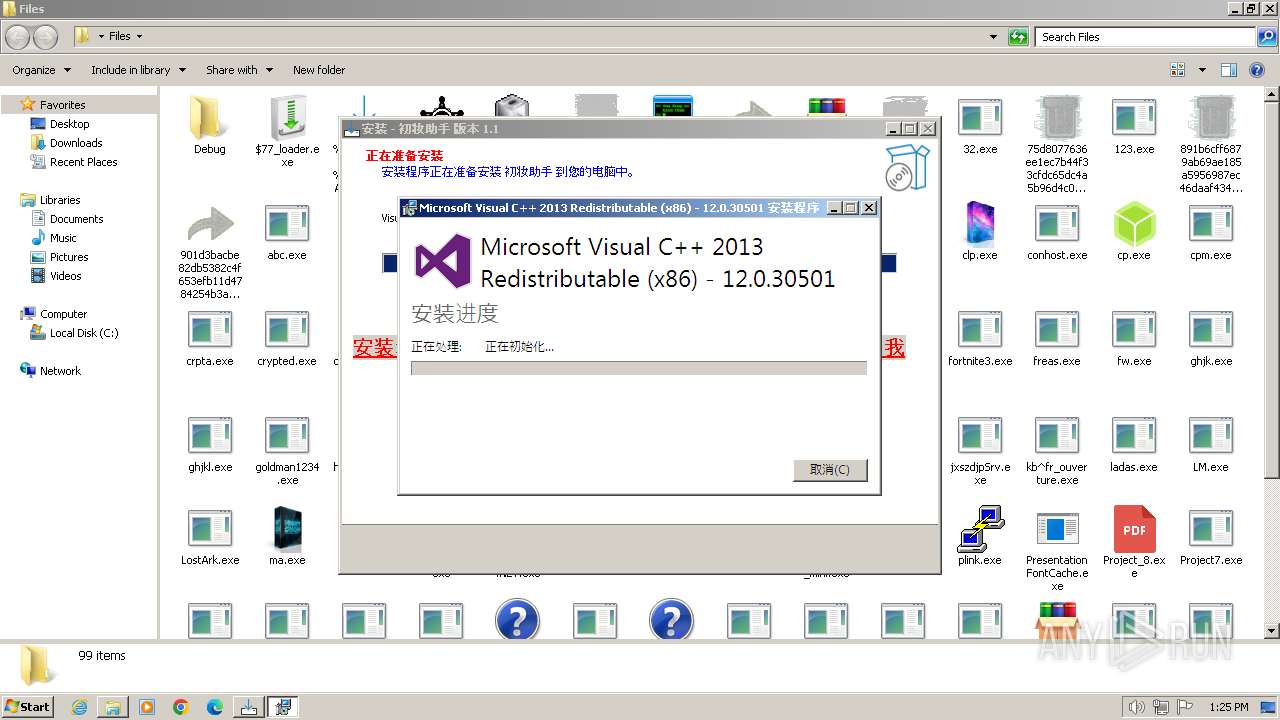Select Pictures library
Viewport: 1280px width, 720px height.
click(x=69, y=257)
